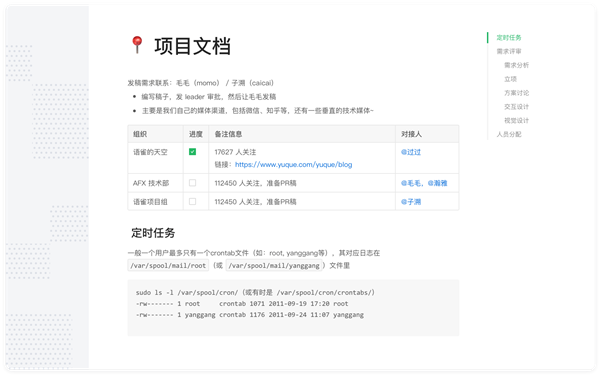
Task: Jump to 视觉设计 outline entry
Action: click(516, 120)
